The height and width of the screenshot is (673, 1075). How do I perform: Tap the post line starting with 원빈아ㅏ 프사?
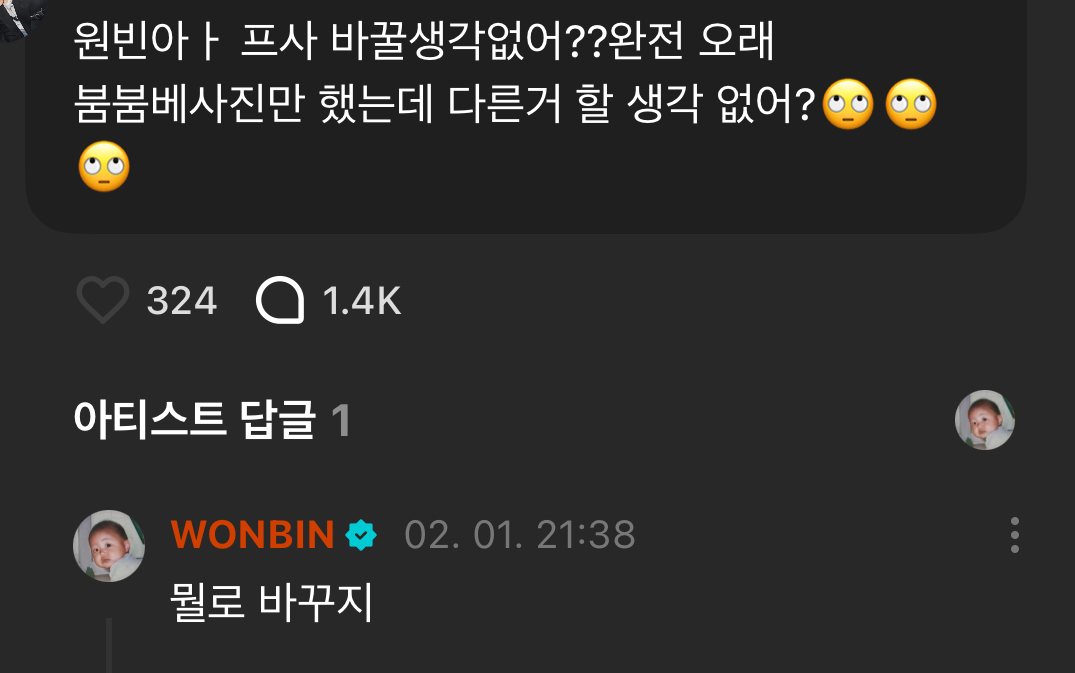[x=424, y=41]
